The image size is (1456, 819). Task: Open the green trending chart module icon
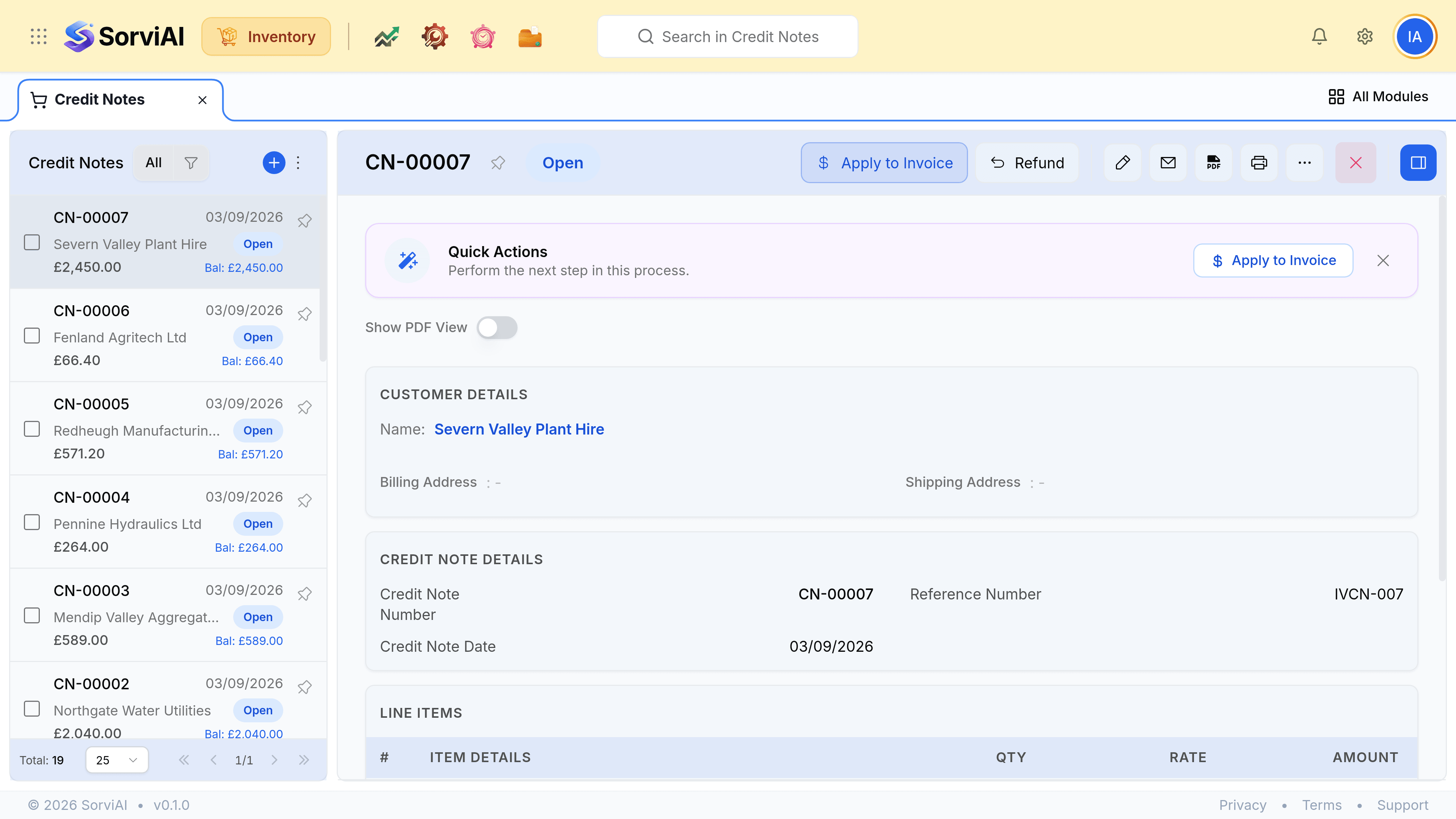[x=387, y=37]
